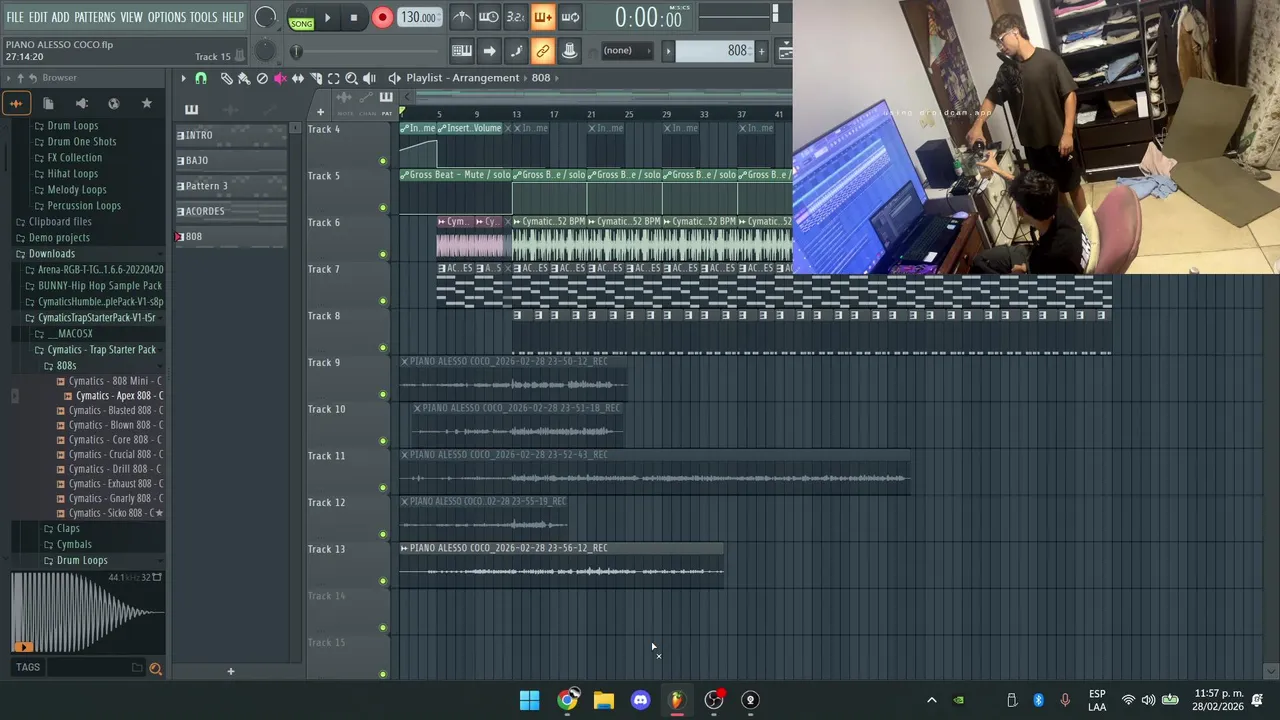Select browser speaker/plugins tab icon
Viewport: 1280px width, 720px height.
tap(81, 103)
